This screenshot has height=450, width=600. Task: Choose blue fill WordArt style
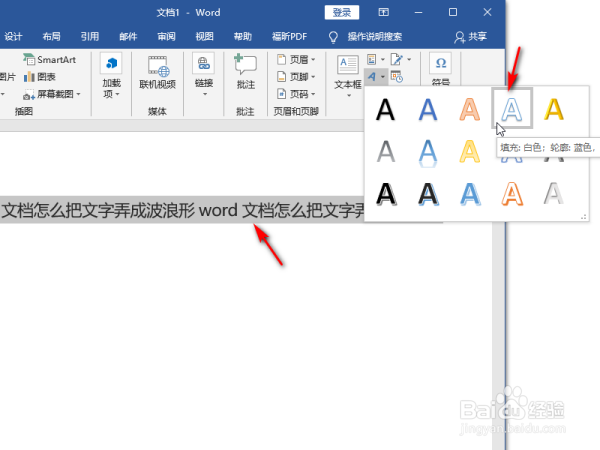(427, 109)
